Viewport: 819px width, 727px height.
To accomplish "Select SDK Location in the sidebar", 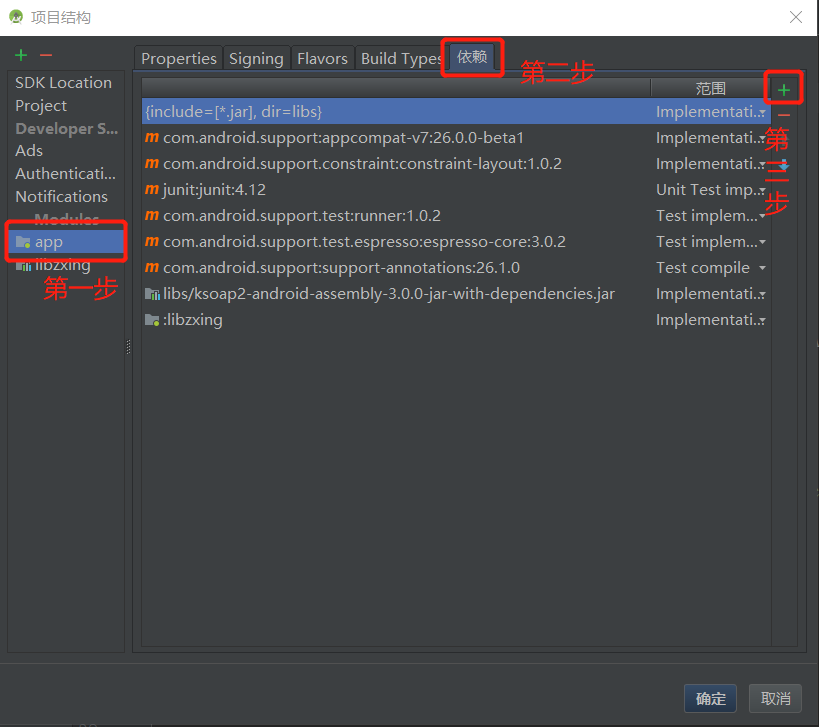I will coord(64,83).
